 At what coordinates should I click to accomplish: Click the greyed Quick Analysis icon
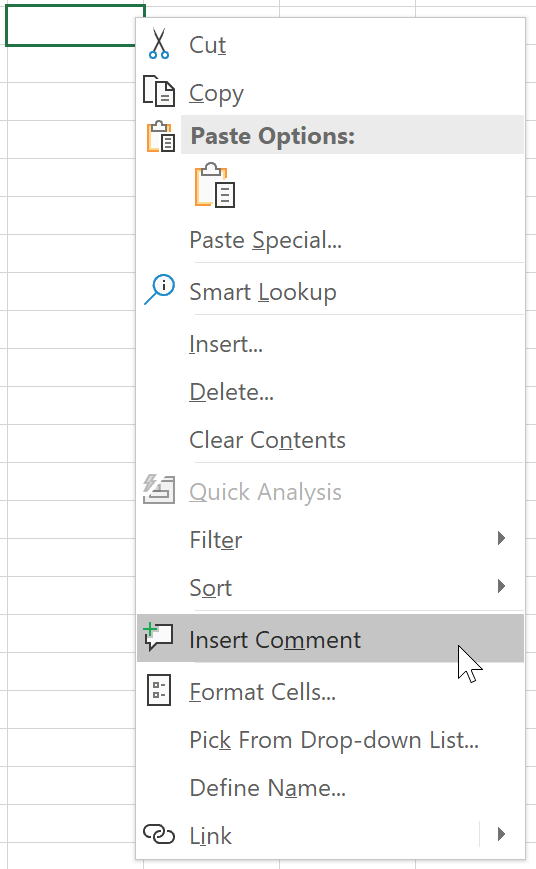click(159, 489)
